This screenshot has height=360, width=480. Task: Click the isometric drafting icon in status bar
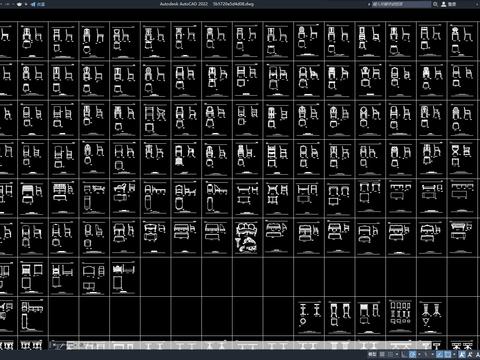425,354
